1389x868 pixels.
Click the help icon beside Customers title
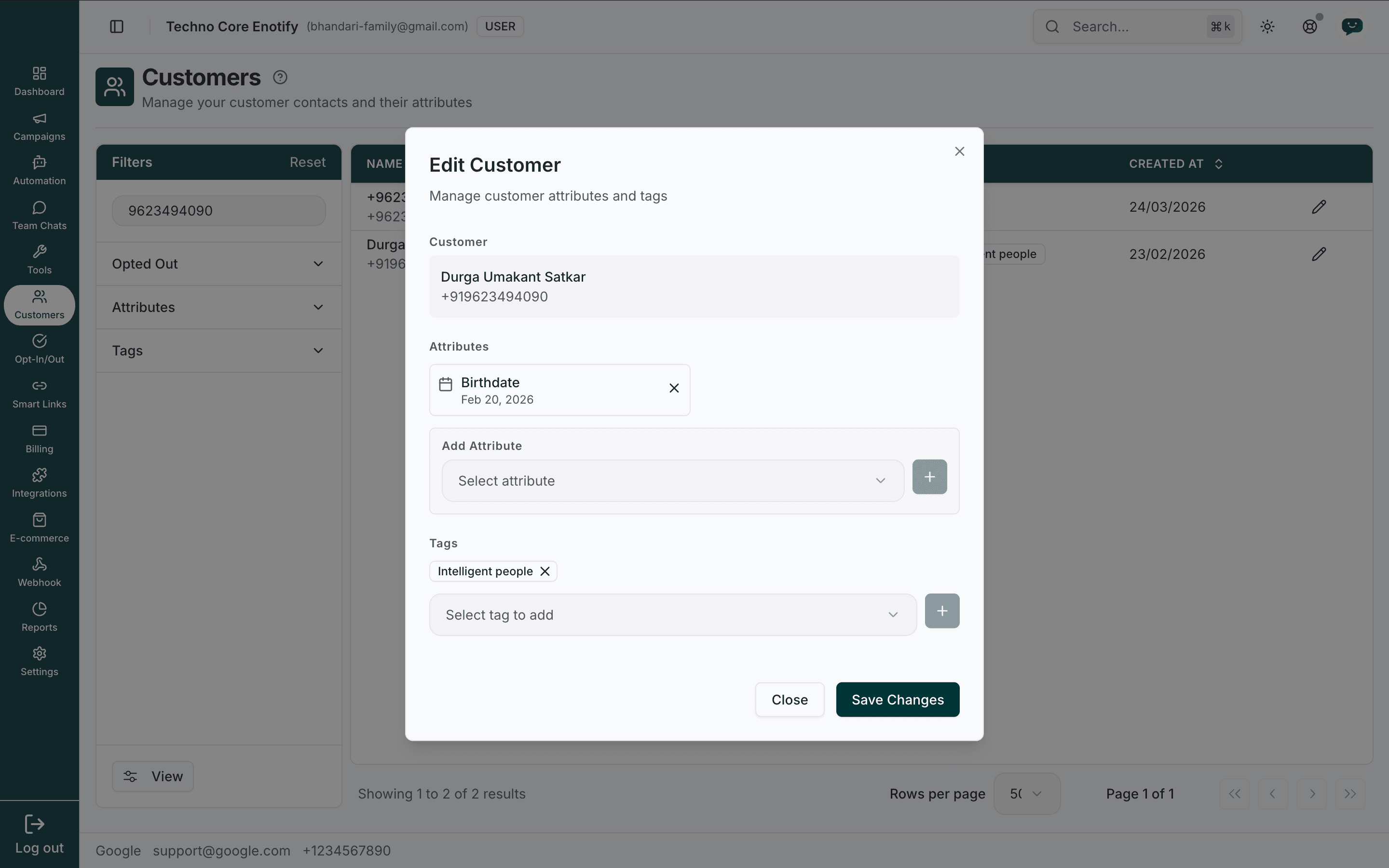pos(280,78)
